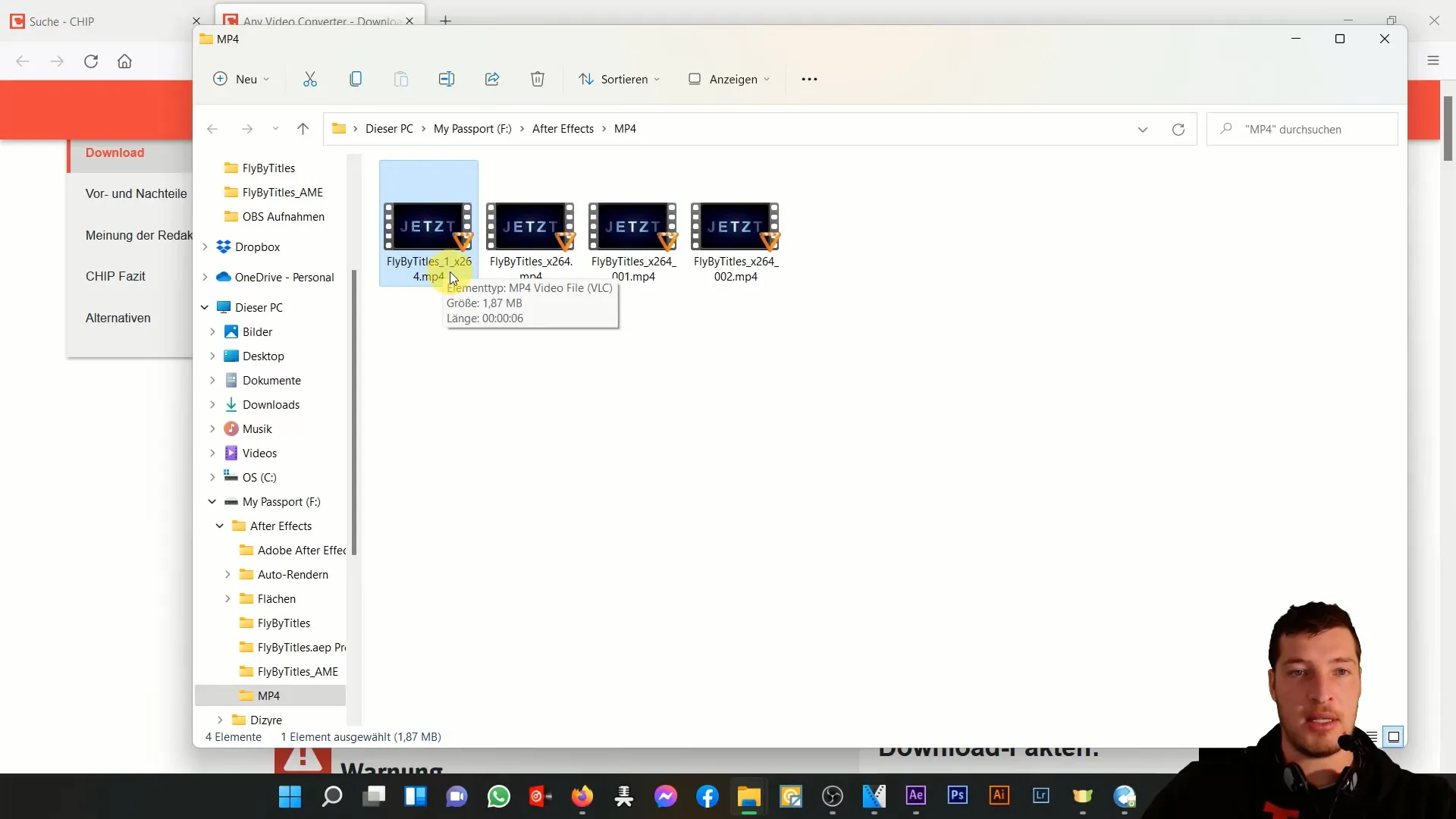Expand the After Effects folder tree item
Image resolution: width=1456 pixels, height=819 pixels.
pyautogui.click(x=219, y=524)
